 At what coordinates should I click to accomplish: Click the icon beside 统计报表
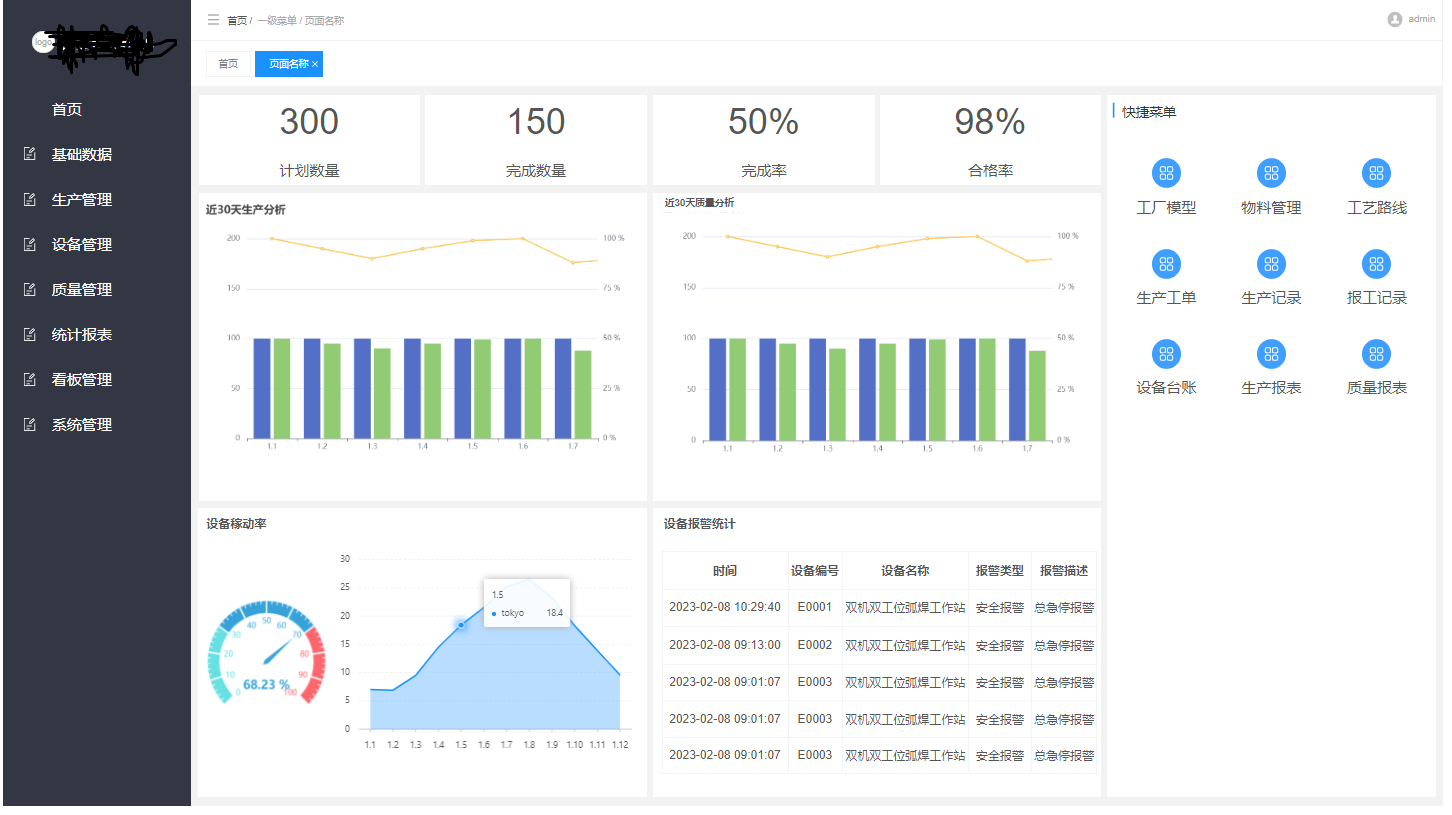(29, 334)
